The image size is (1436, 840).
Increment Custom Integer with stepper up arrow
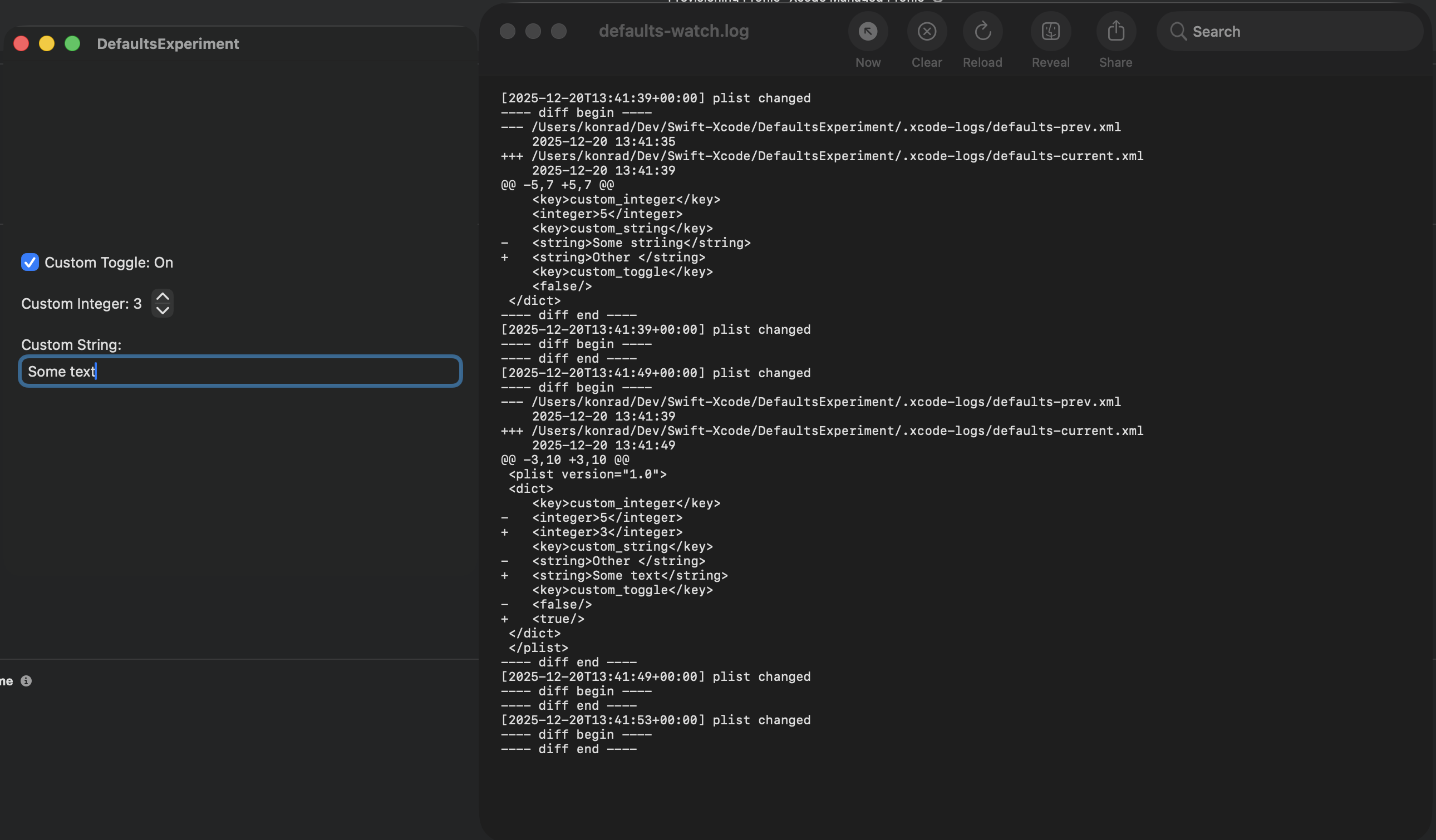click(163, 297)
